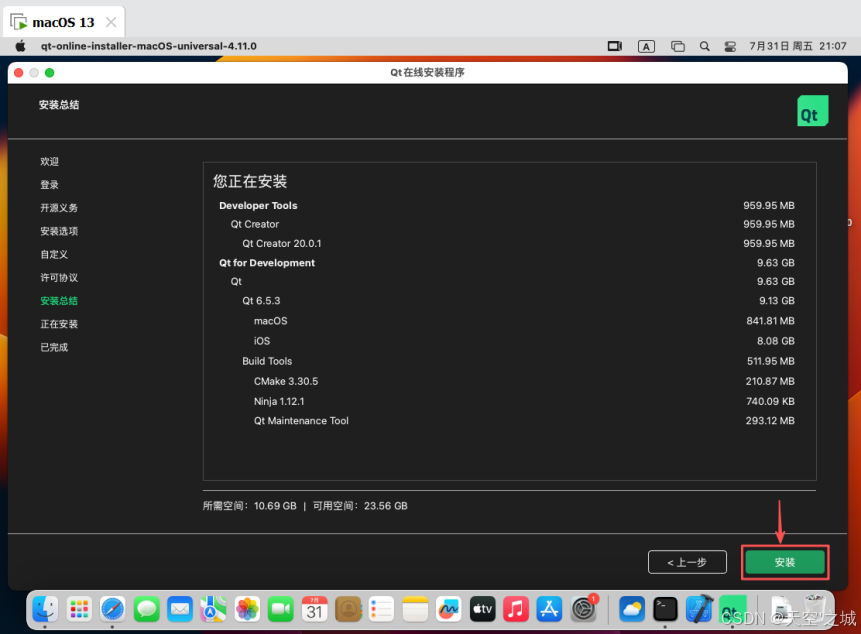
Task: Open Xcode from the Dock
Action: tap(699, 609)
